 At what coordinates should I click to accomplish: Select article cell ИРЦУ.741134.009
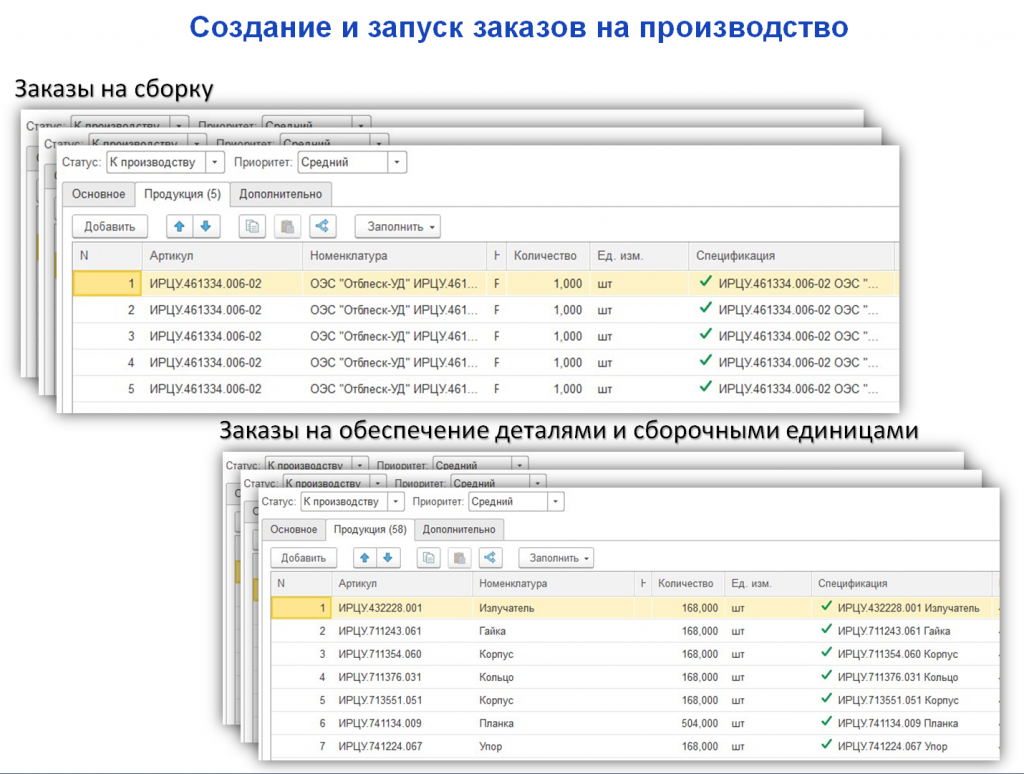coord(402,723)
